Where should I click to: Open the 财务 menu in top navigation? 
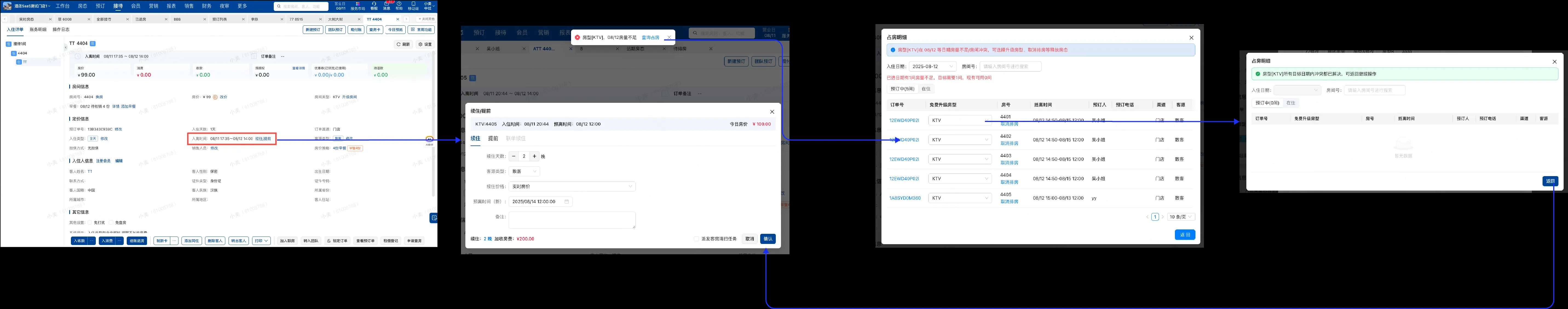click(206, 6)
